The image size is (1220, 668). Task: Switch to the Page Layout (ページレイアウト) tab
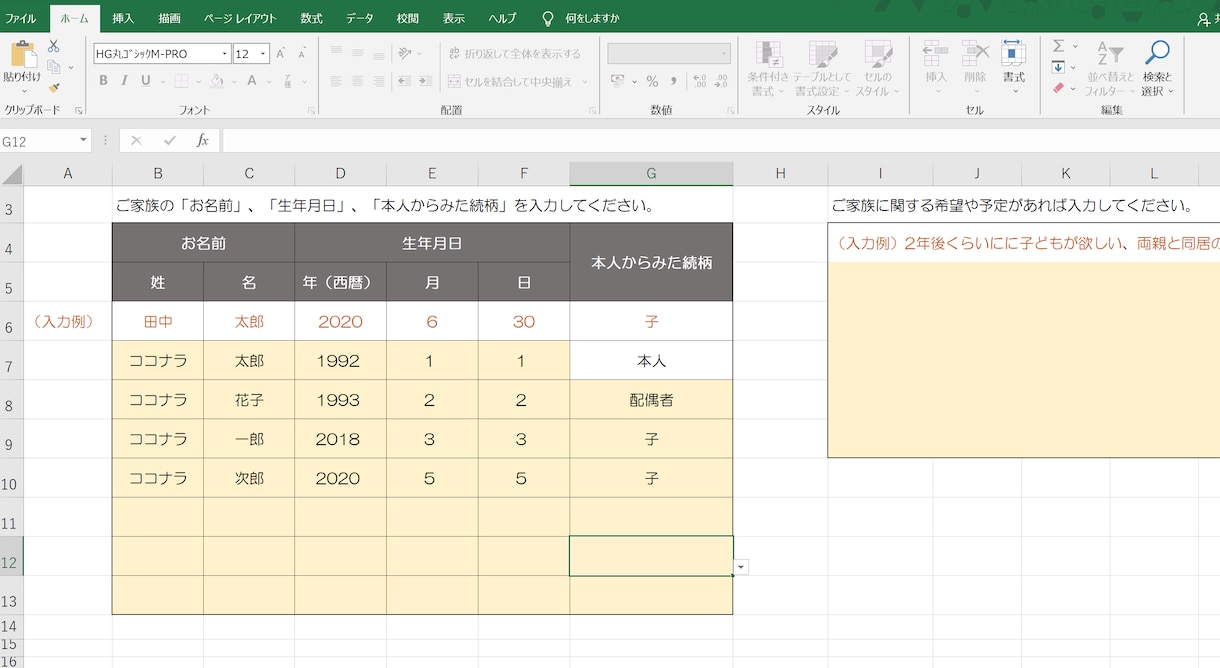coord(241,18)
